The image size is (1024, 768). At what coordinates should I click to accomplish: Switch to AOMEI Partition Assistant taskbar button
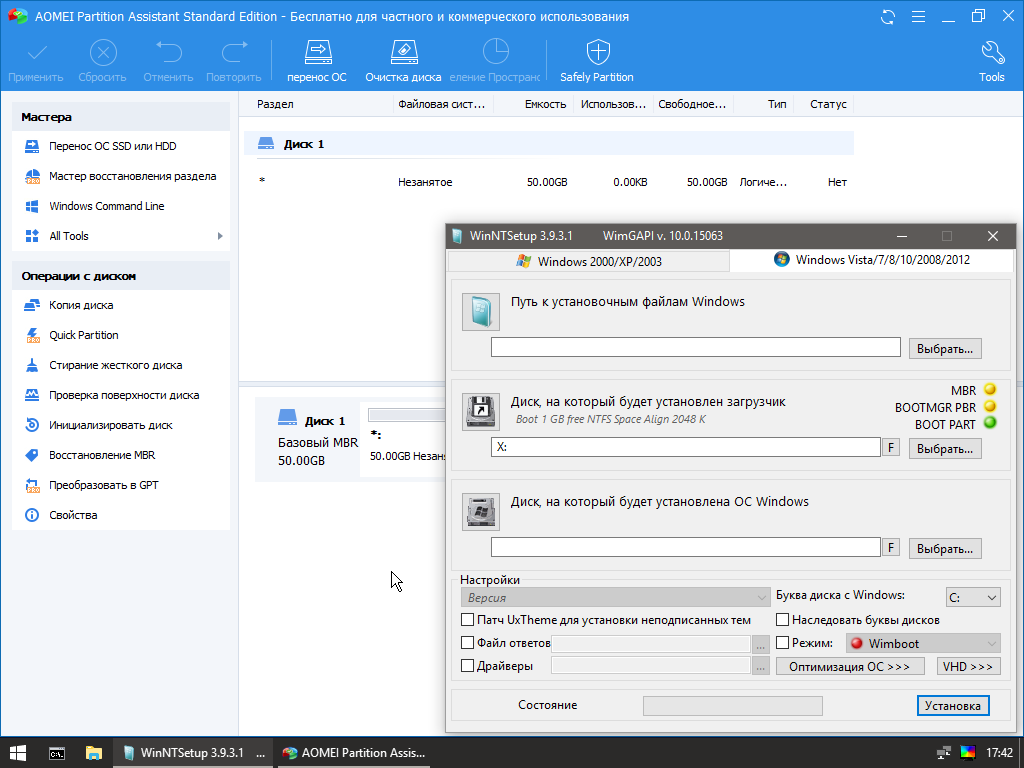pyautogui.click(x=353, y=753)
